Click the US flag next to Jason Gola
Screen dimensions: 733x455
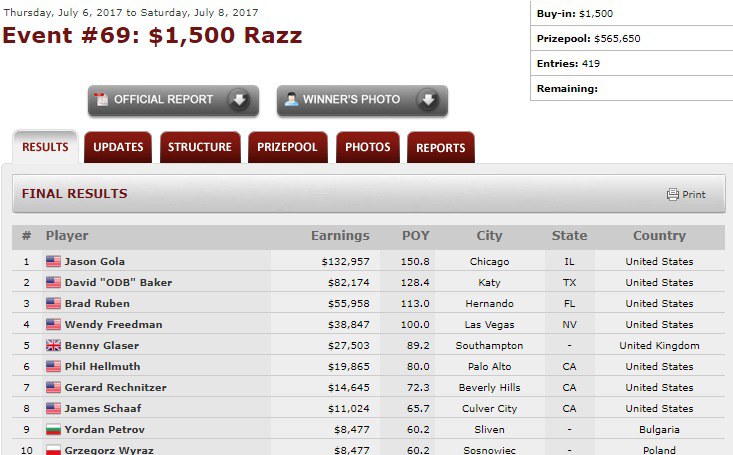pyautogui.click(x=53, y=262)
